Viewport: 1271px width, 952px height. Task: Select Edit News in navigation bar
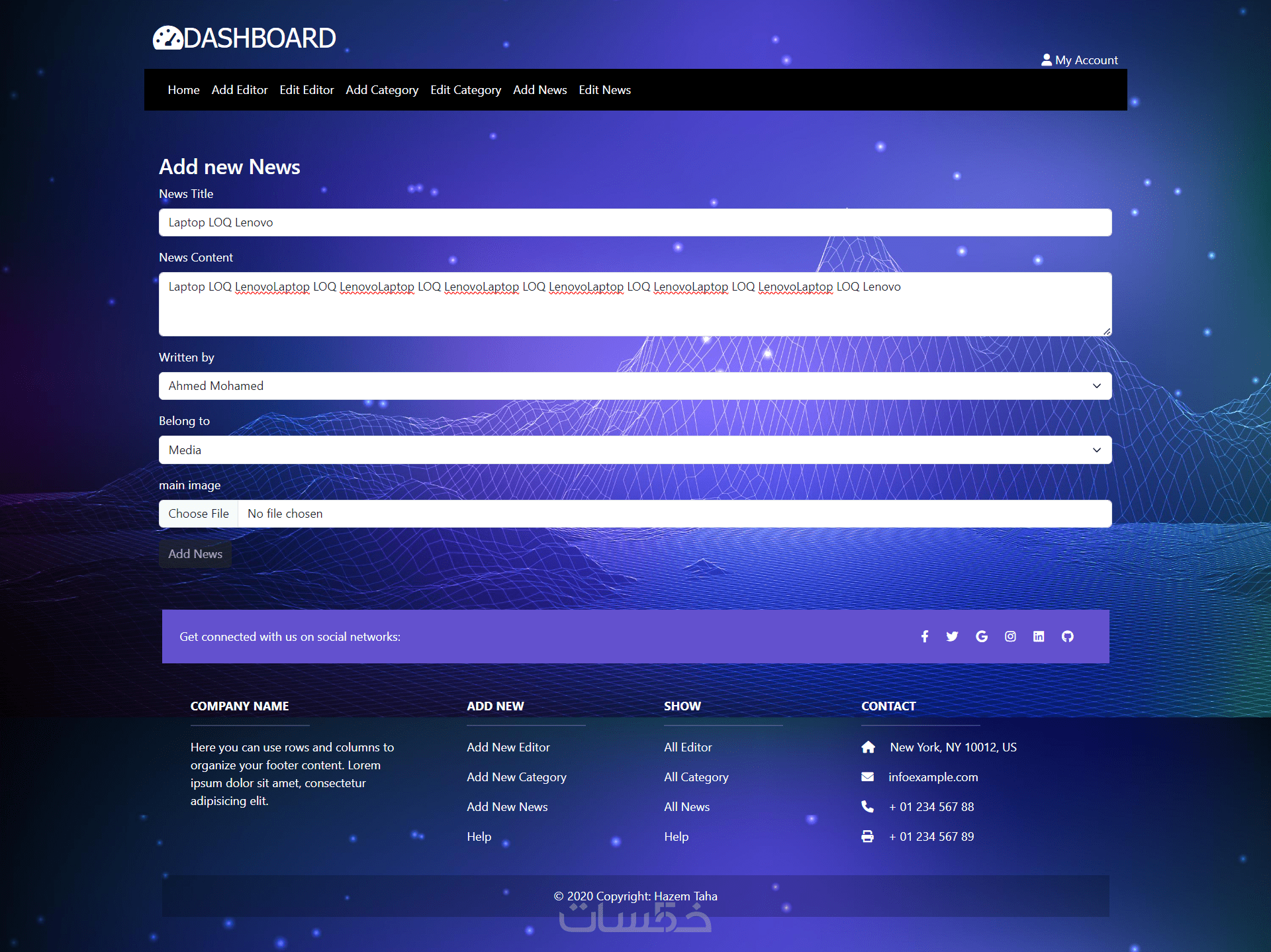604,90
